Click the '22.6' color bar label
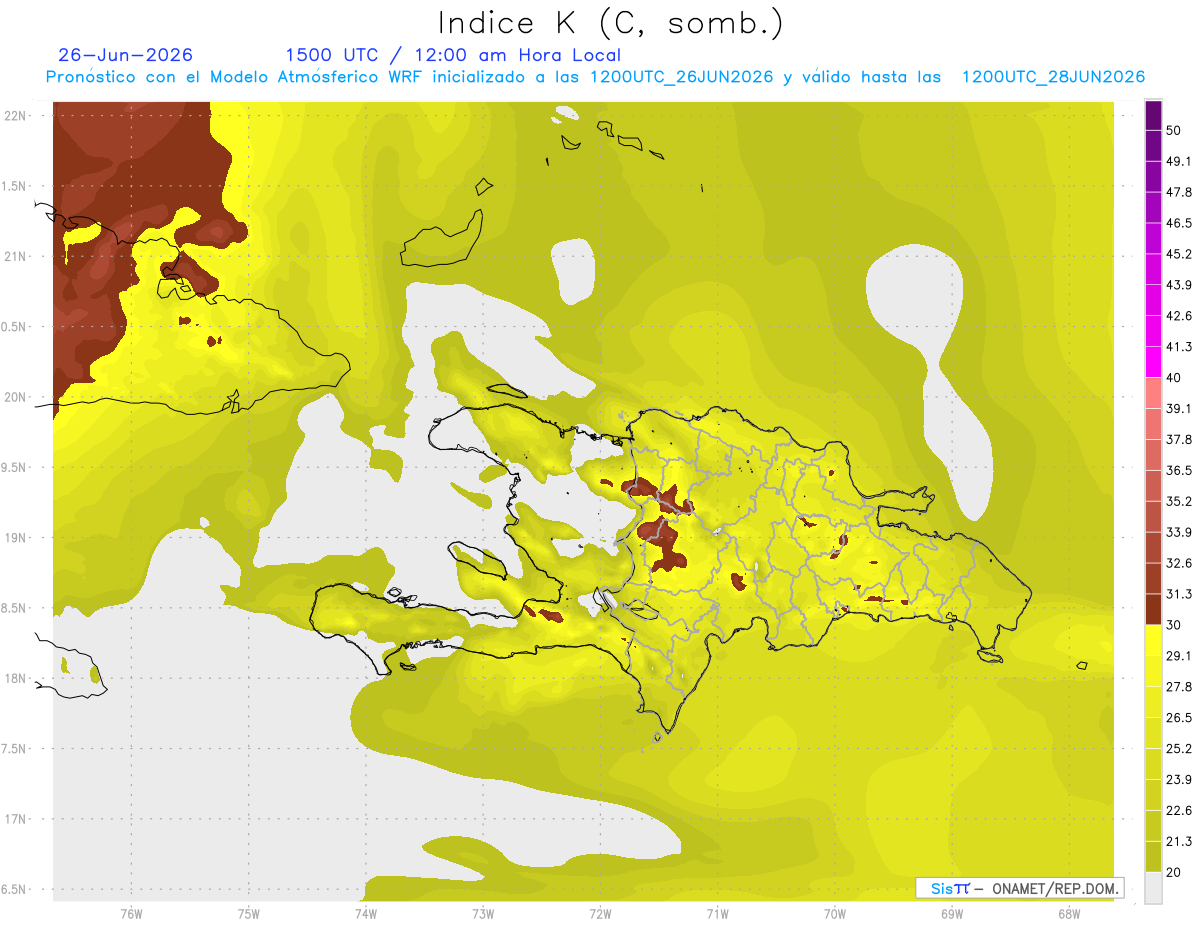Image resolution: width=1200 pixels, height=927 pixels. pos(1179,811)
